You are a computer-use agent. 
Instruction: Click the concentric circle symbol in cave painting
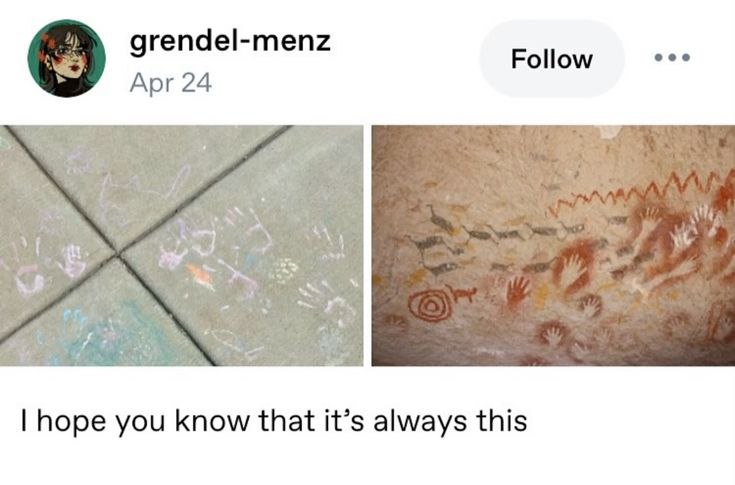point(430,306)
